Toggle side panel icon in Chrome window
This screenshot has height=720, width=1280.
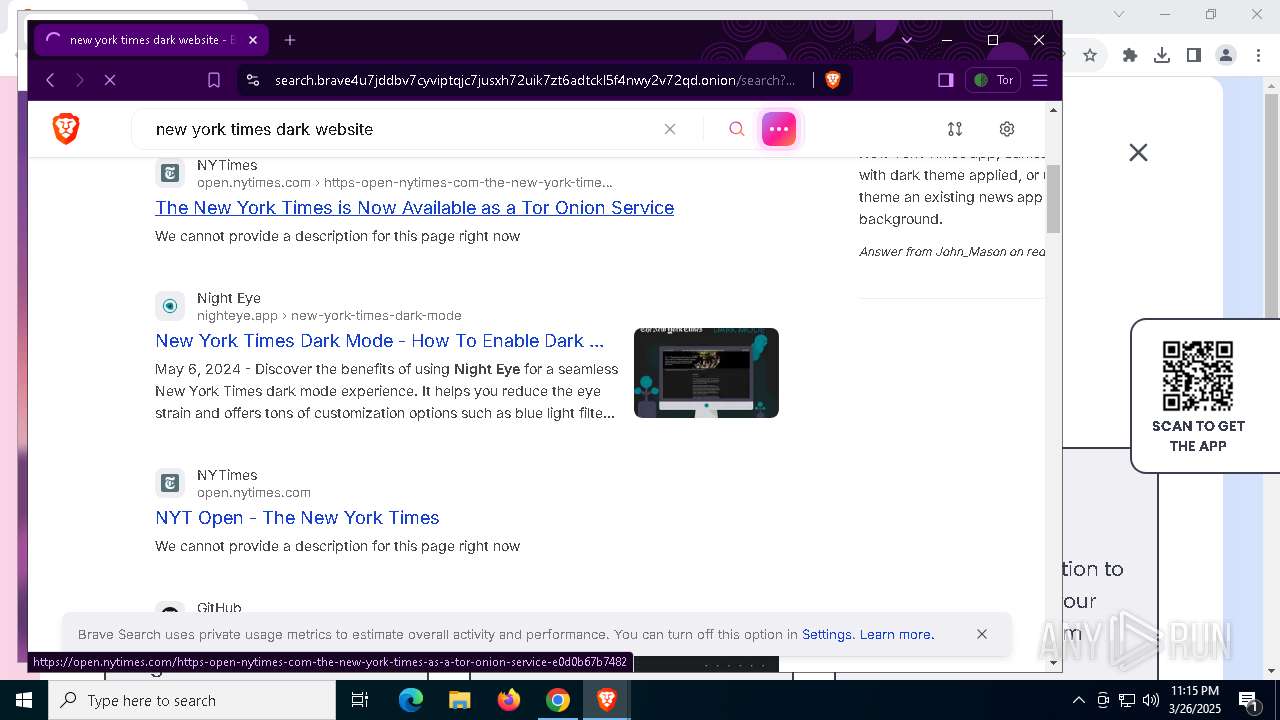pos(1194,55)
